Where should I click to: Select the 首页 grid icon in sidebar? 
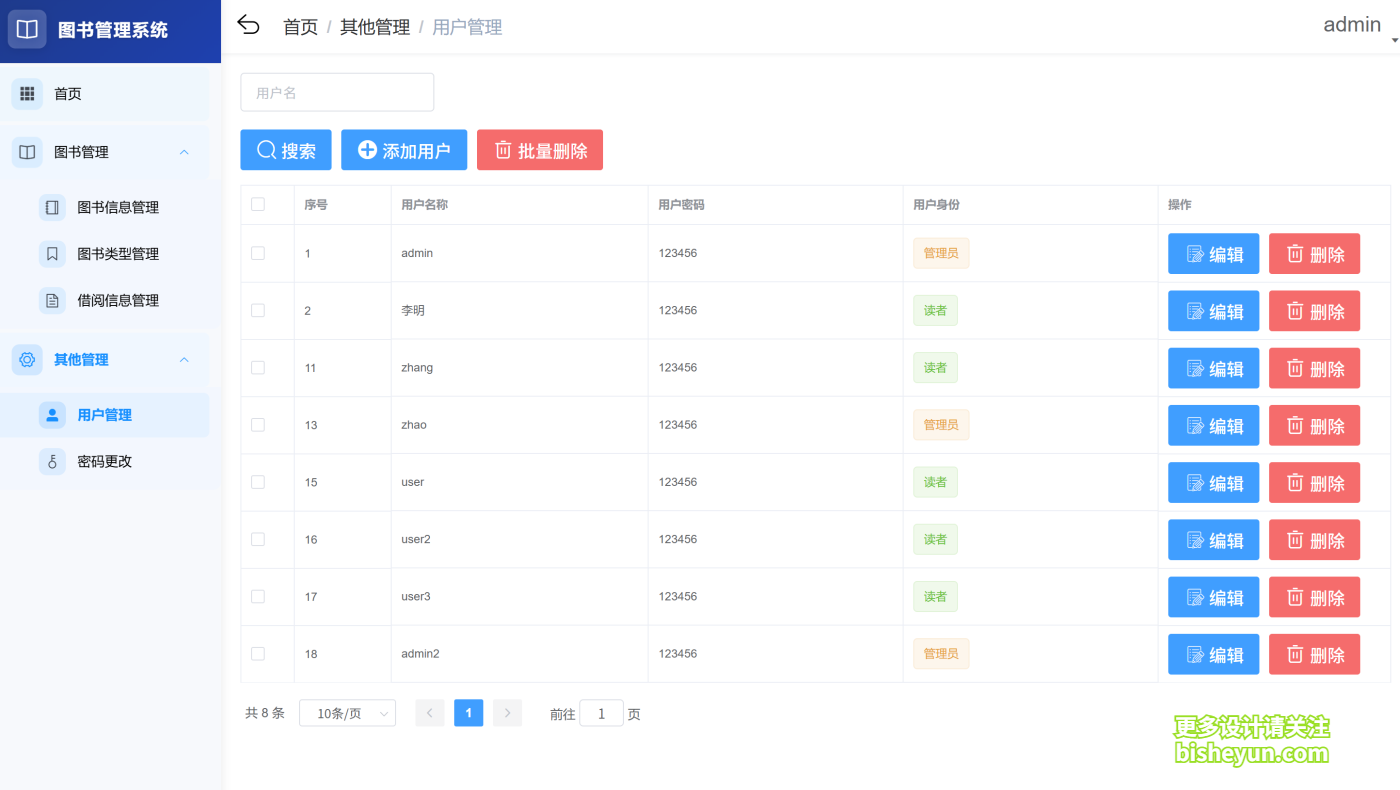click(27, 93)
